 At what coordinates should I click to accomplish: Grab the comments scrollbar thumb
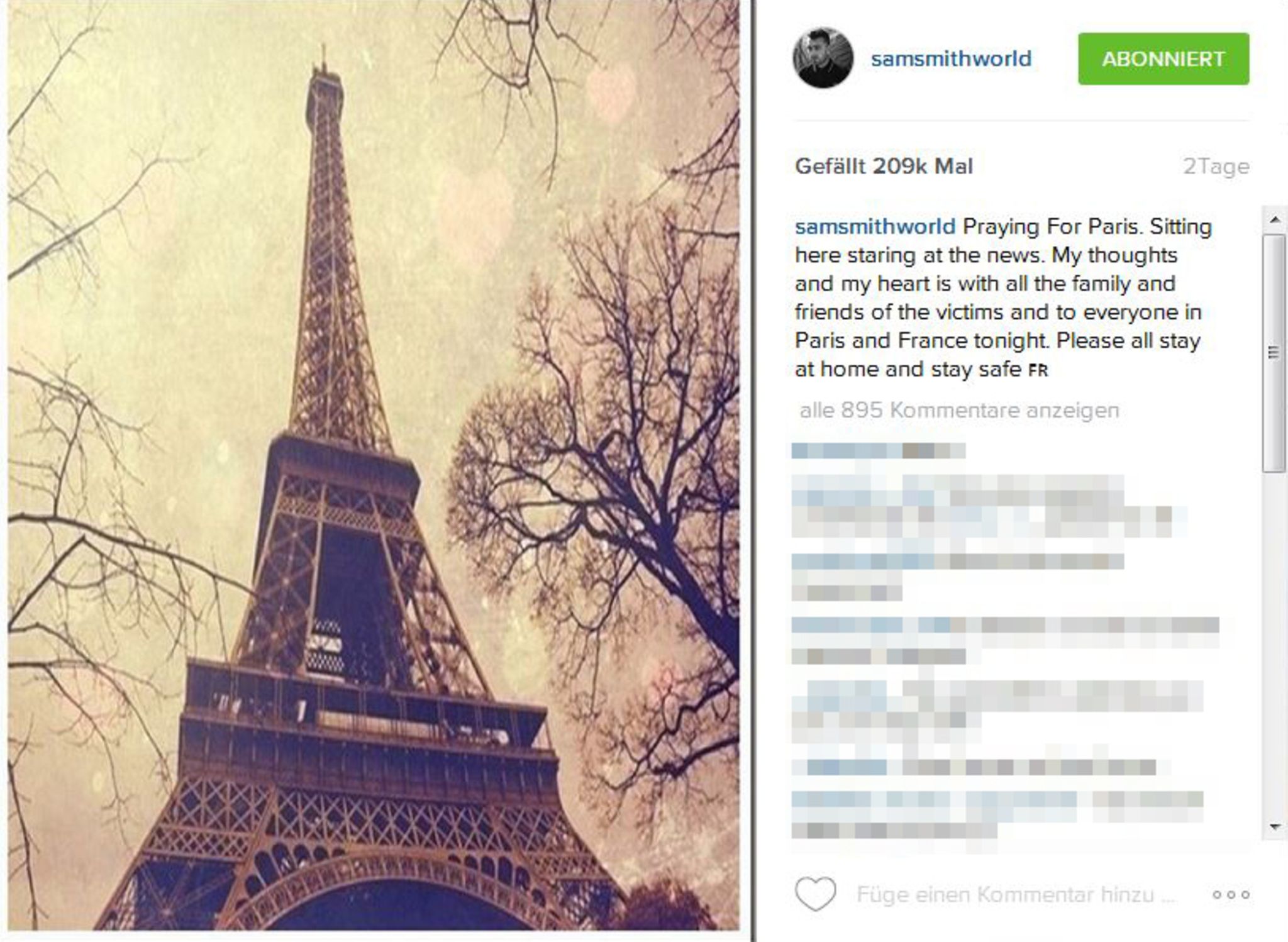pos(1275,353)
